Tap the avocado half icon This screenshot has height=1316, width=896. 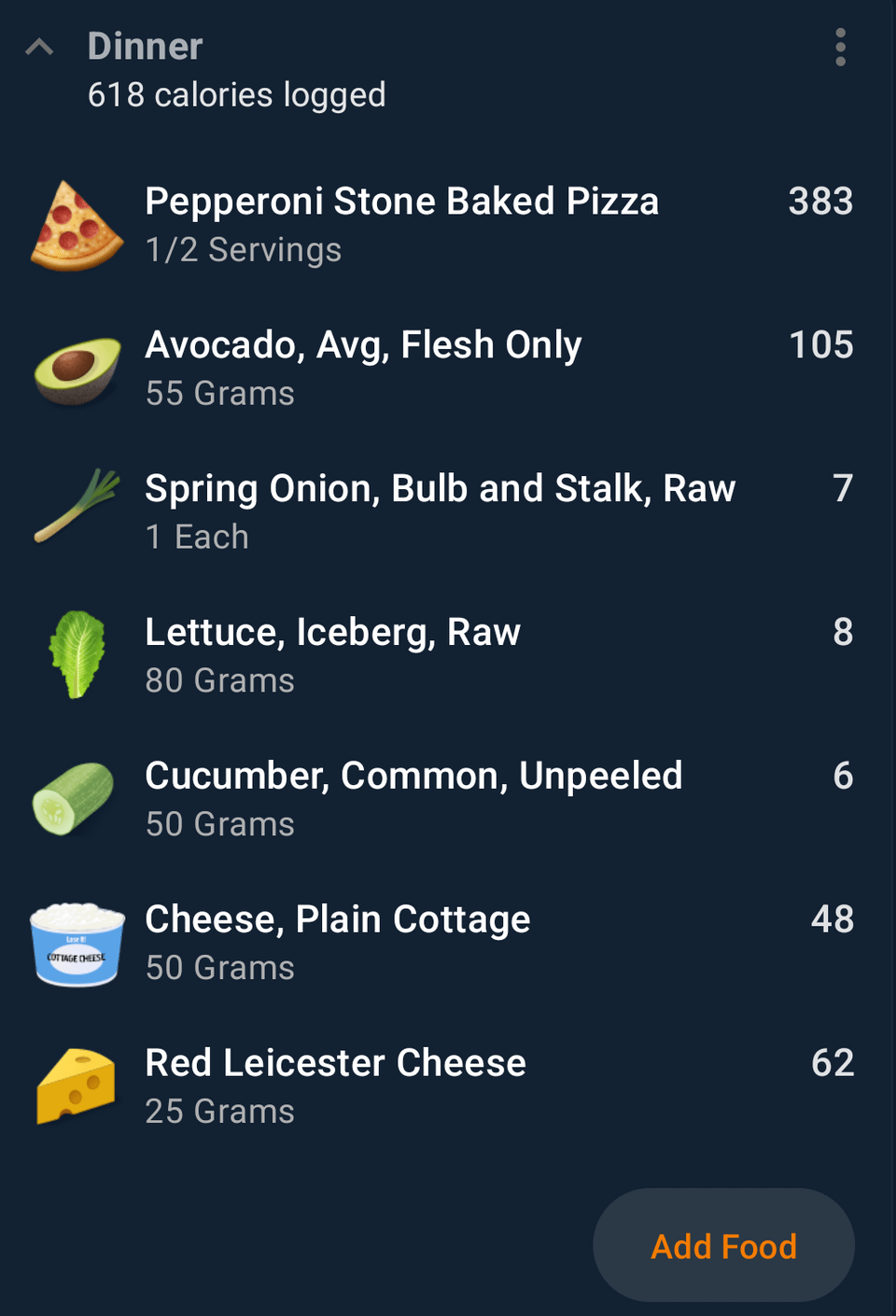pyautogui.click(x=77, y=370)
